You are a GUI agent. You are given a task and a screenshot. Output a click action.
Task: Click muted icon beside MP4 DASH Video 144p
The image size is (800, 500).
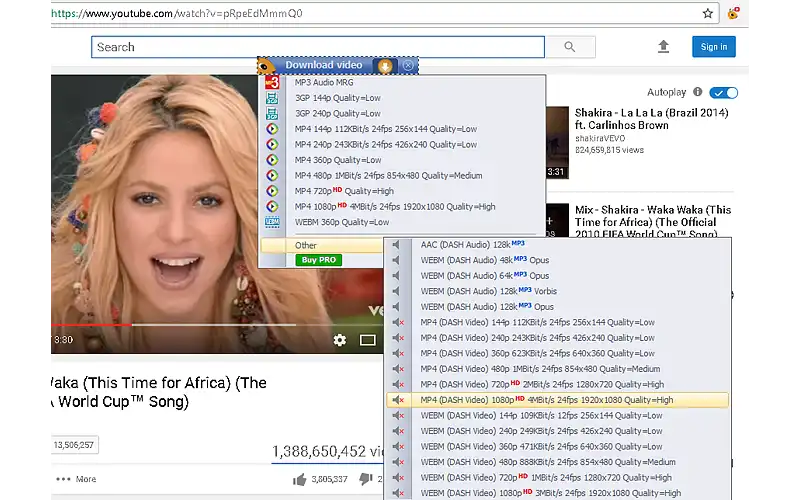coord(397,322)
